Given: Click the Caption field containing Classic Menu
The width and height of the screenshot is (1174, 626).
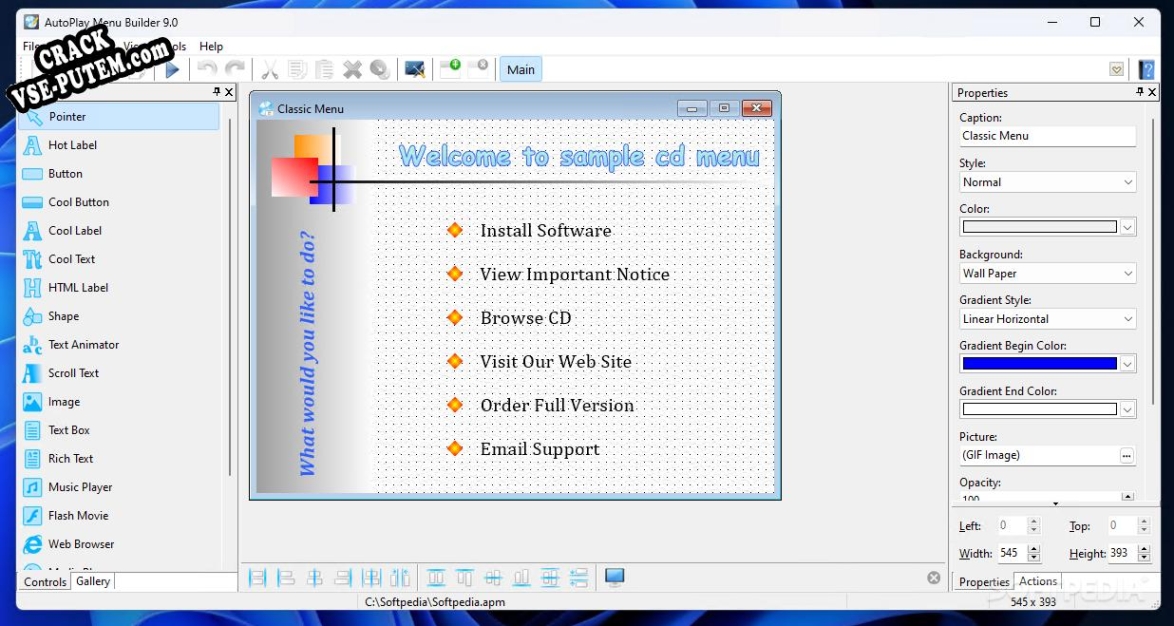Looking at the screenshot, I should [1047, 136].
